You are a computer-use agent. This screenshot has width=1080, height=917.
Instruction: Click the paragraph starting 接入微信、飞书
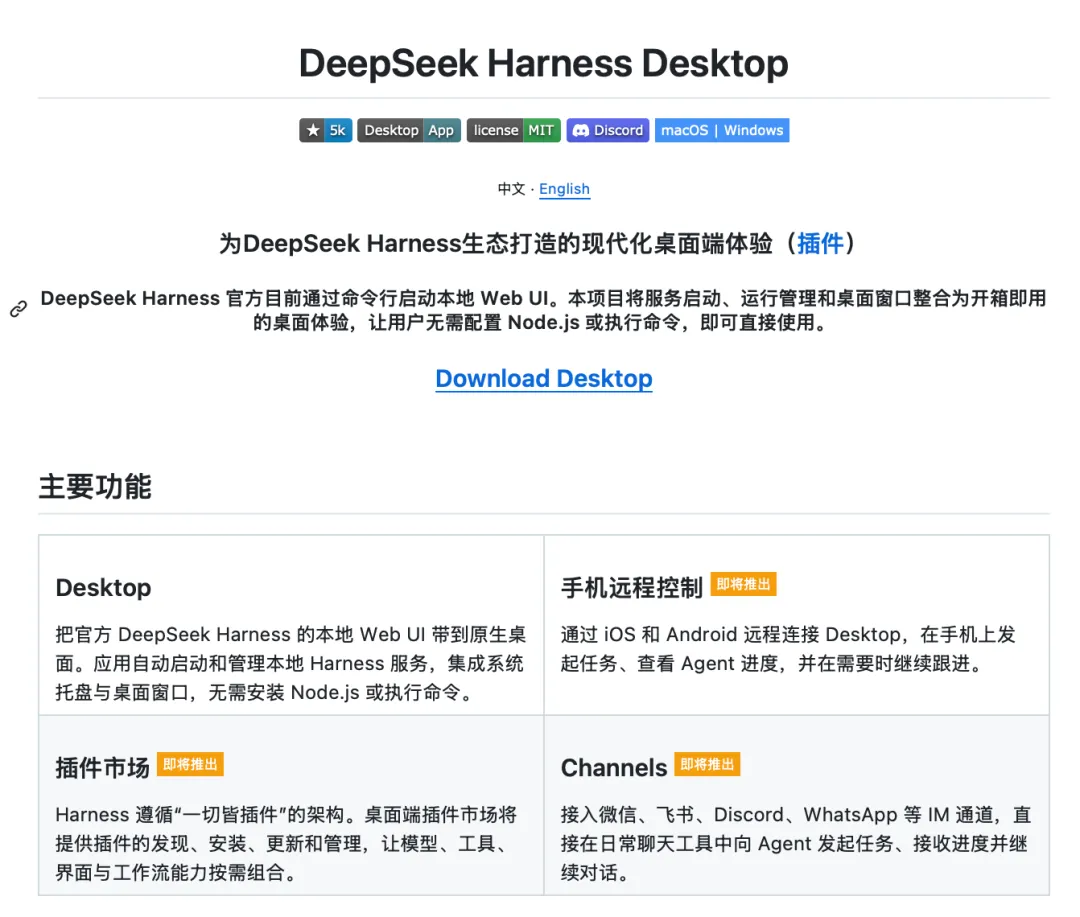[x=796, y=843]
